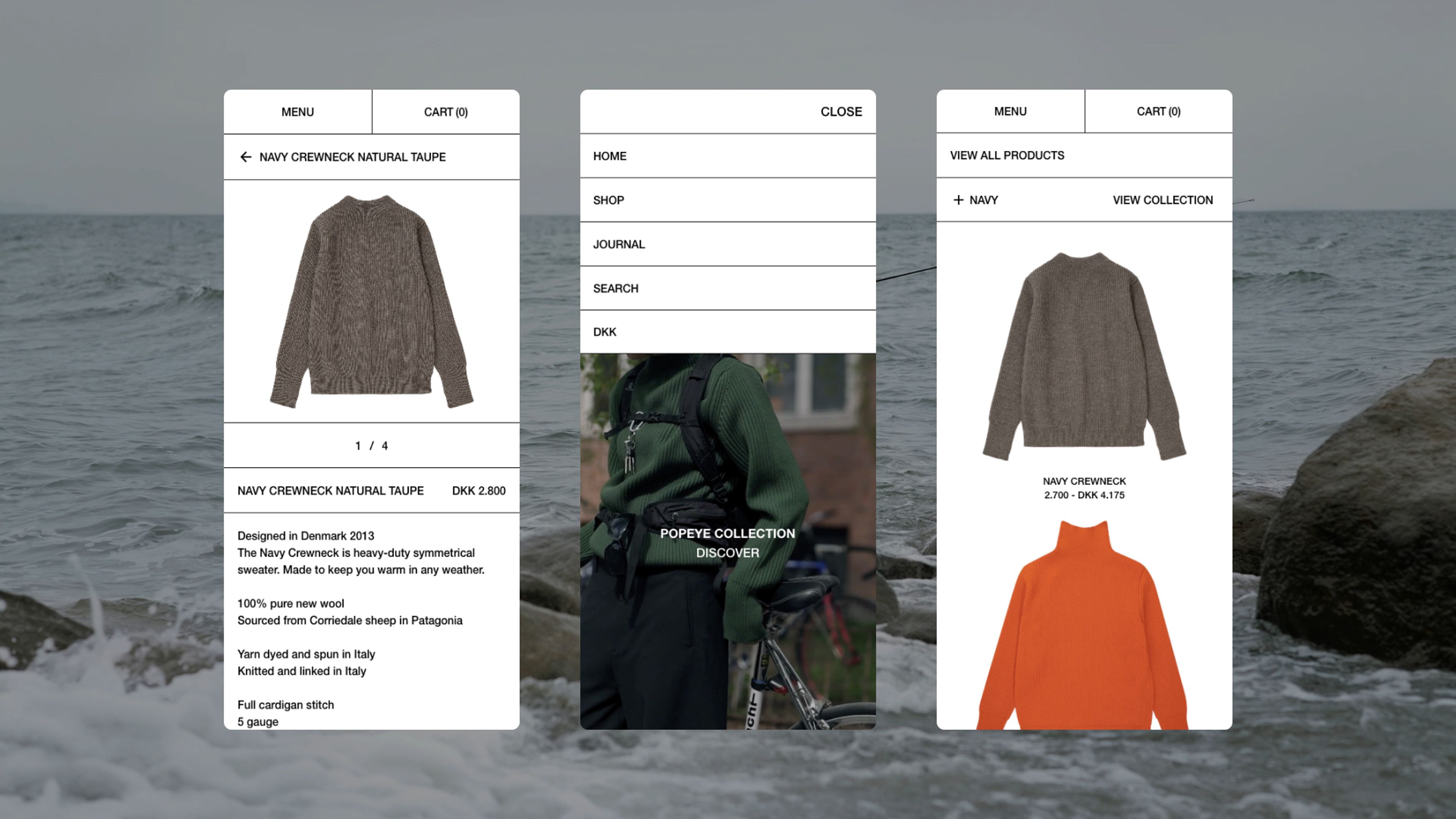Open CART (0) in the product detail panel
This screenshot has width=1456, height=819.
point(446,112)
